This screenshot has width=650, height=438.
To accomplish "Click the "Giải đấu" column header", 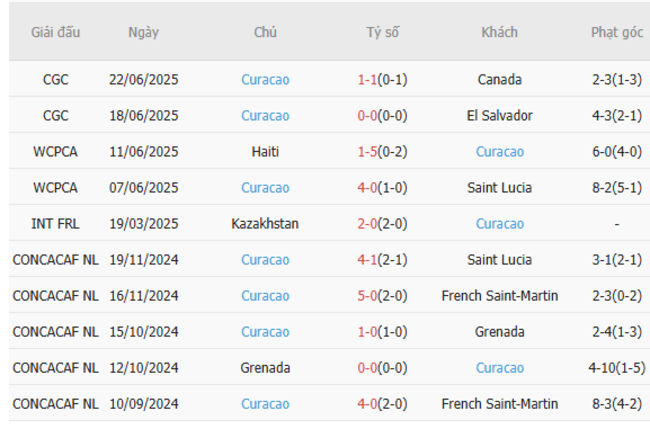I will pyautogui.click(x=56, y=32).
